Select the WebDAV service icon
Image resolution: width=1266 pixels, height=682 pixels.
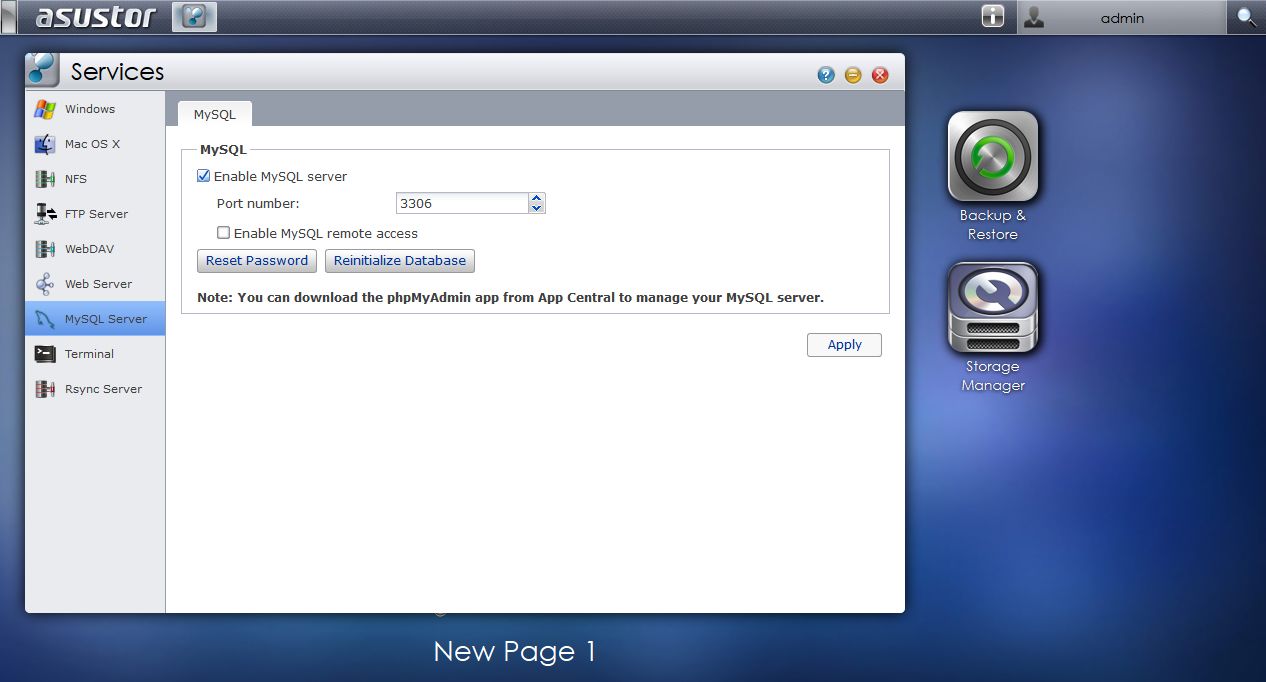(x=45, y=249)
